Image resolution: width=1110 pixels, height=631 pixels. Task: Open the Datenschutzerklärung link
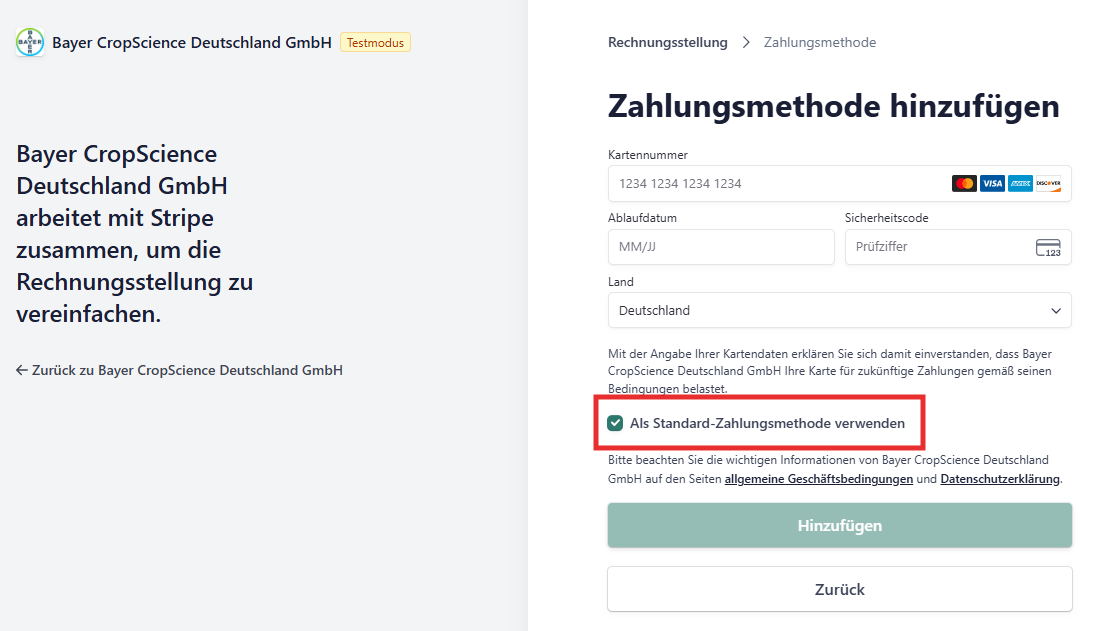click(x=1000, y=479)
